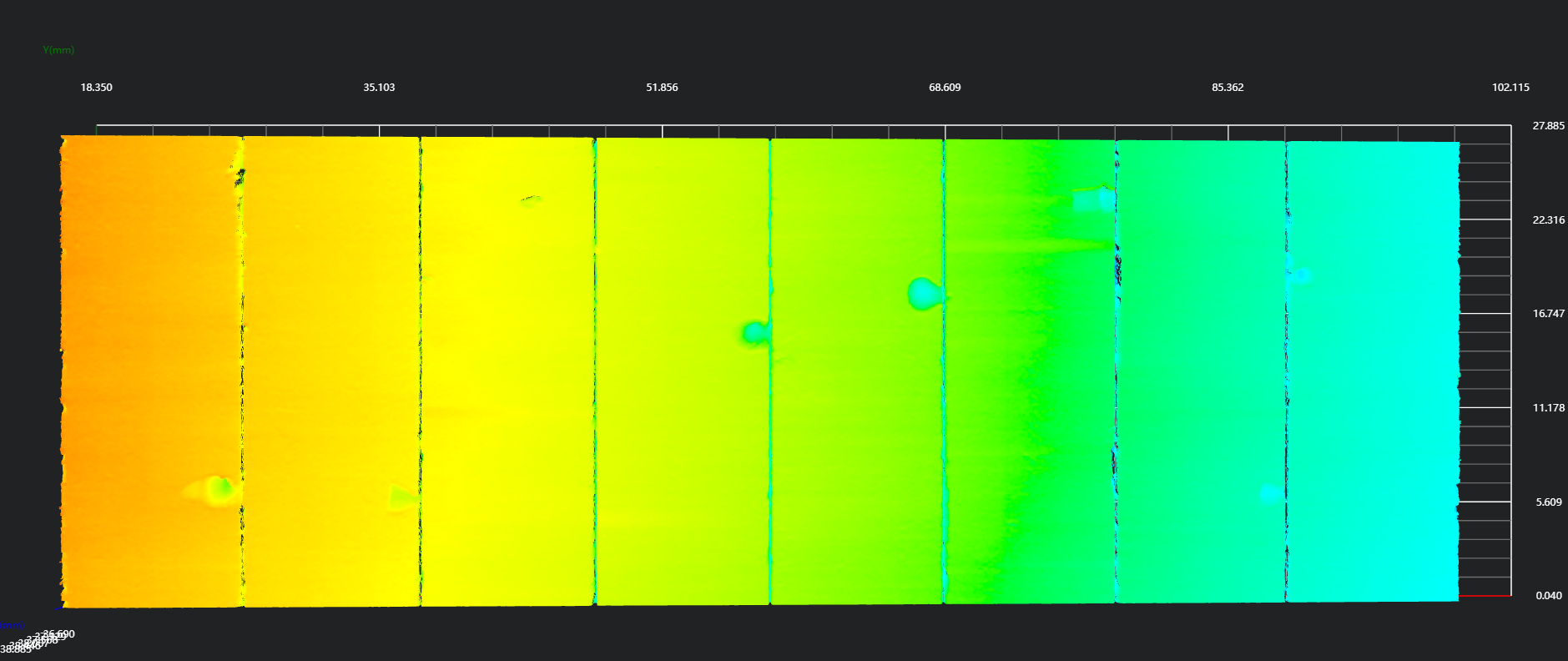Click the 22.316 vertical axis value
The width and height of the screenshot is (1568, 661).
point(1549,220)
